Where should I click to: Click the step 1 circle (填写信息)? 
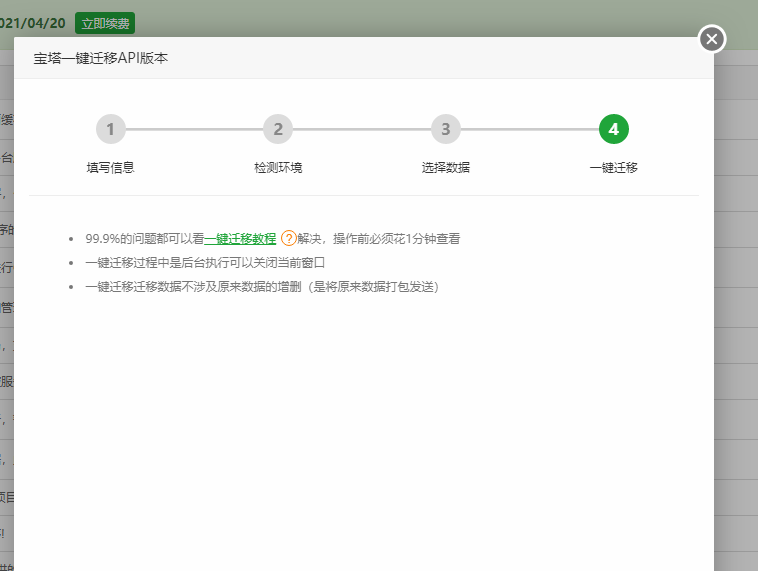pos(111,129)
